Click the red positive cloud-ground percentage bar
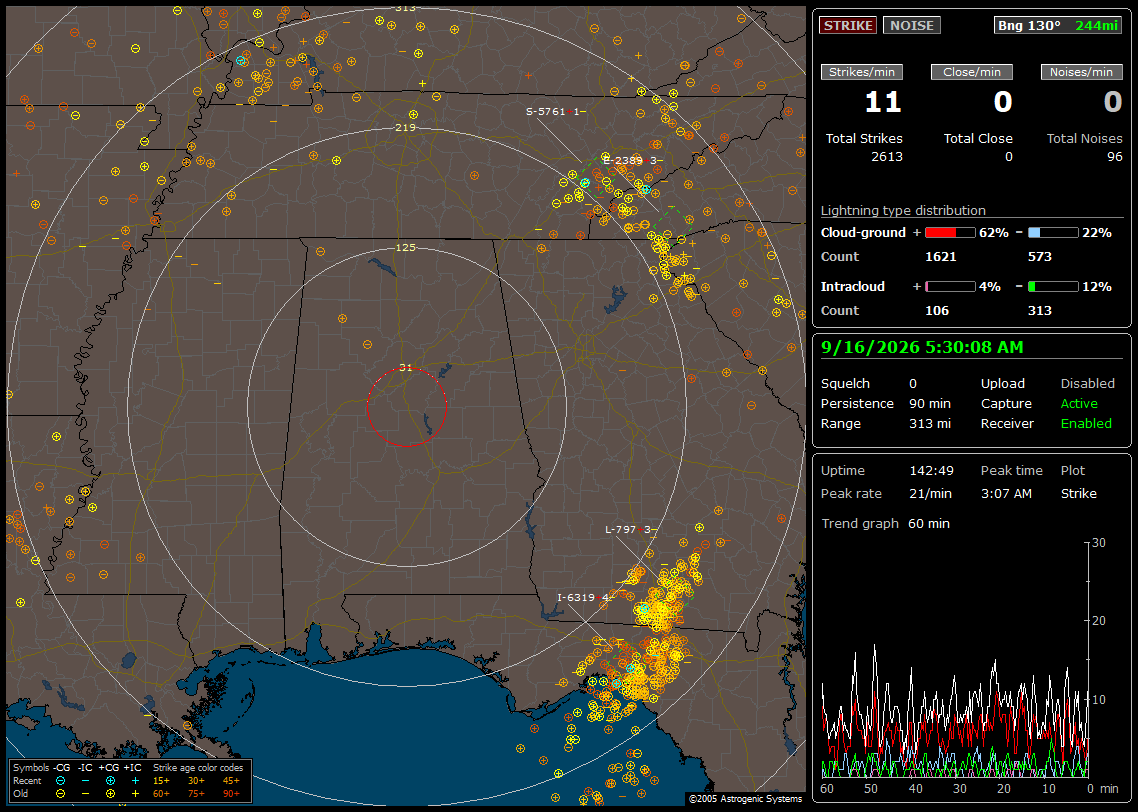The image size is (1138, 812). [x=950, y=233]
